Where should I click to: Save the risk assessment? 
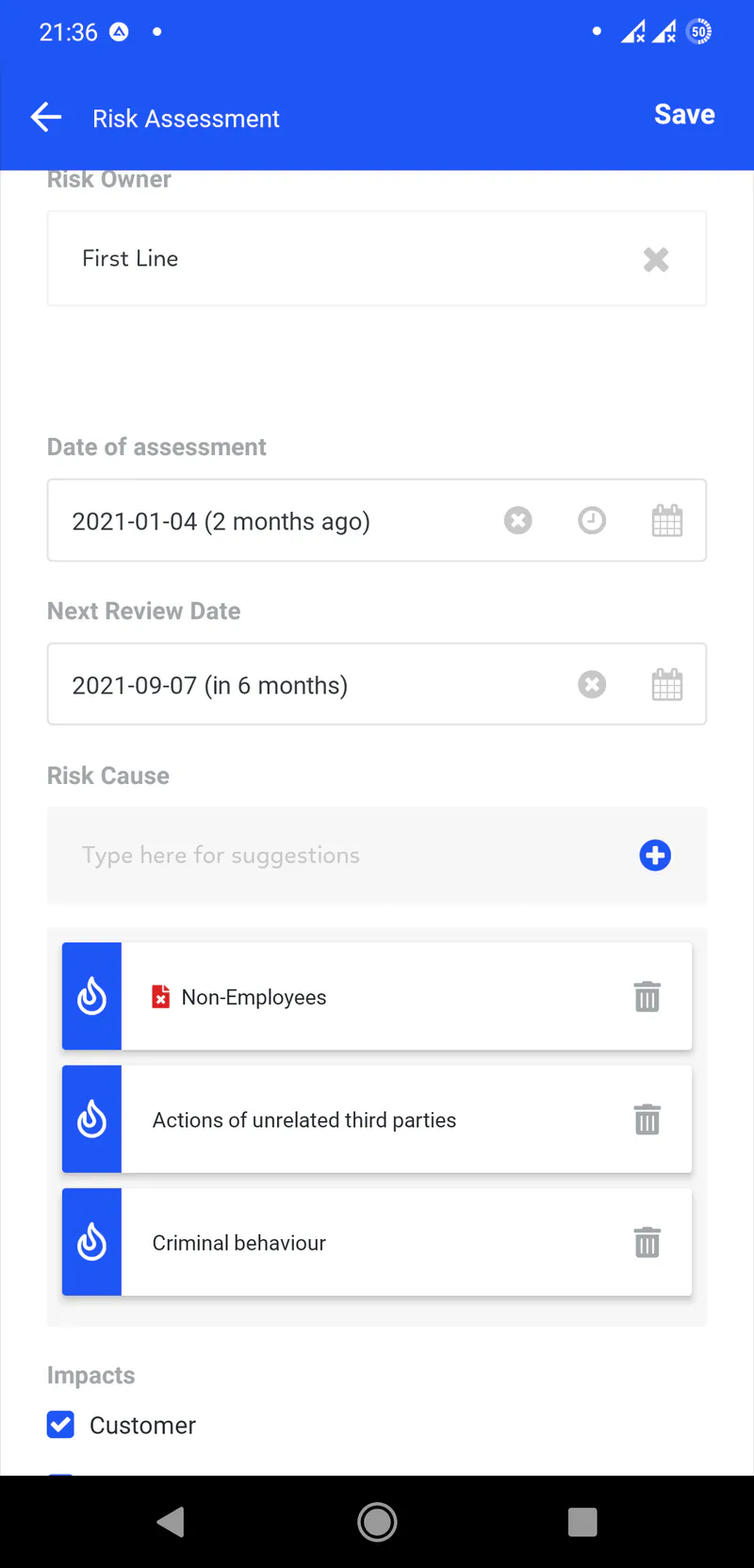pos(684,115)
